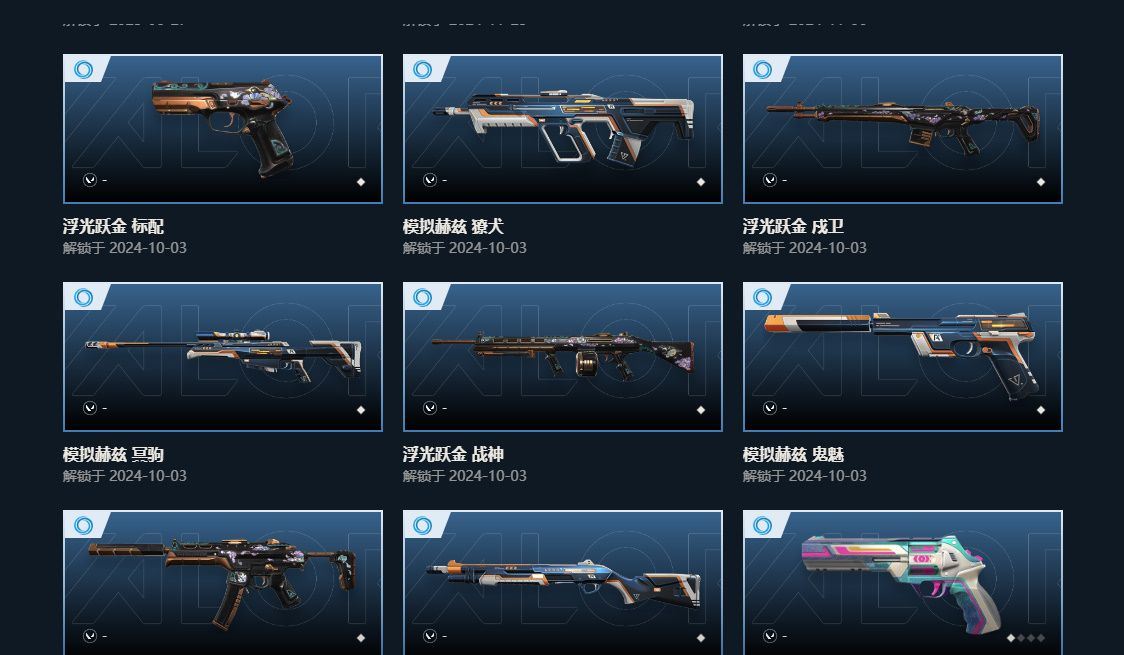Viewport: 1124px width, 655px height.
Task: Click the 浮光跃金 战神 title text
Action: [453, 454]
